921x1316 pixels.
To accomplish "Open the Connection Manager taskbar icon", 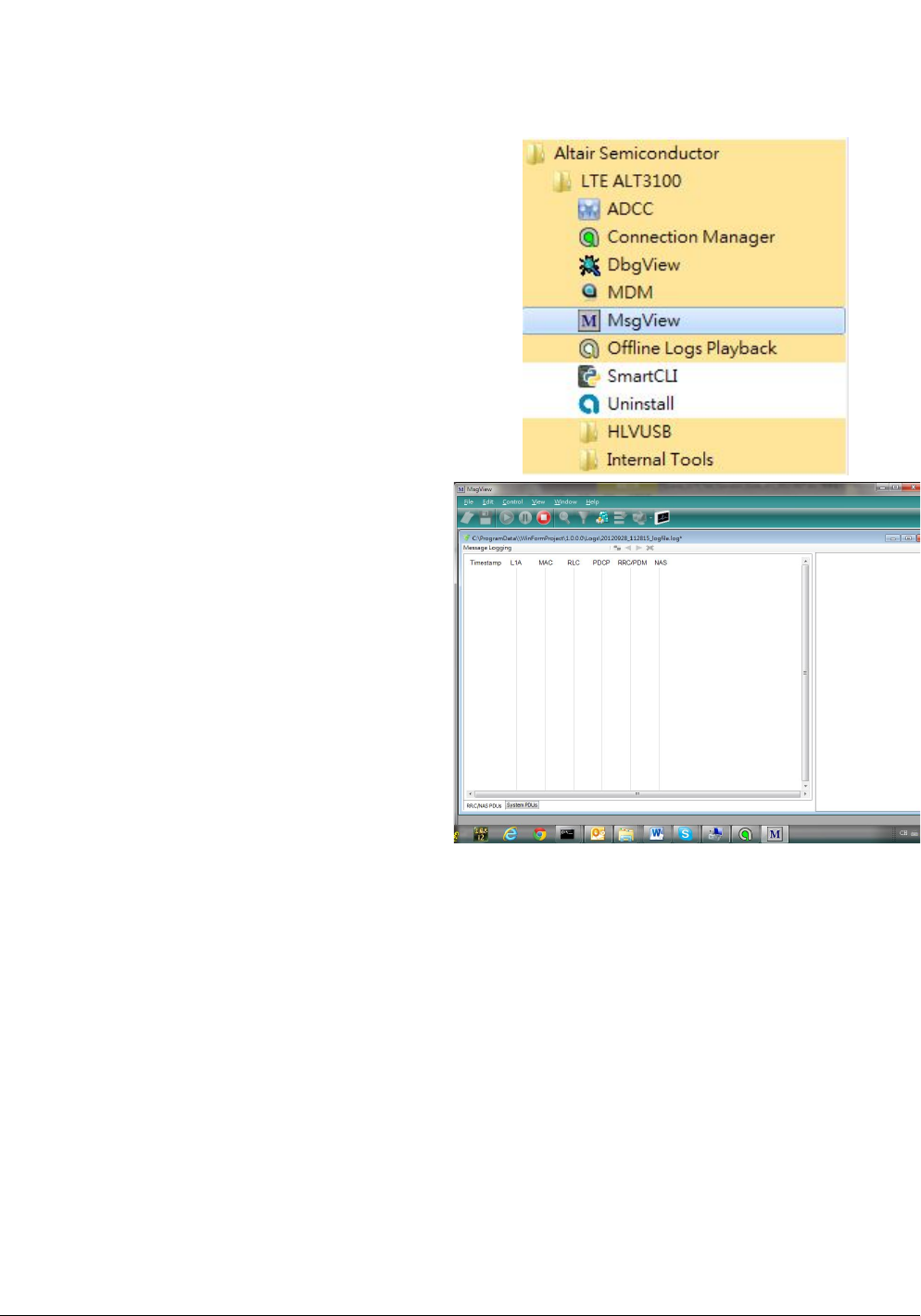I will [x=744, y=834].
